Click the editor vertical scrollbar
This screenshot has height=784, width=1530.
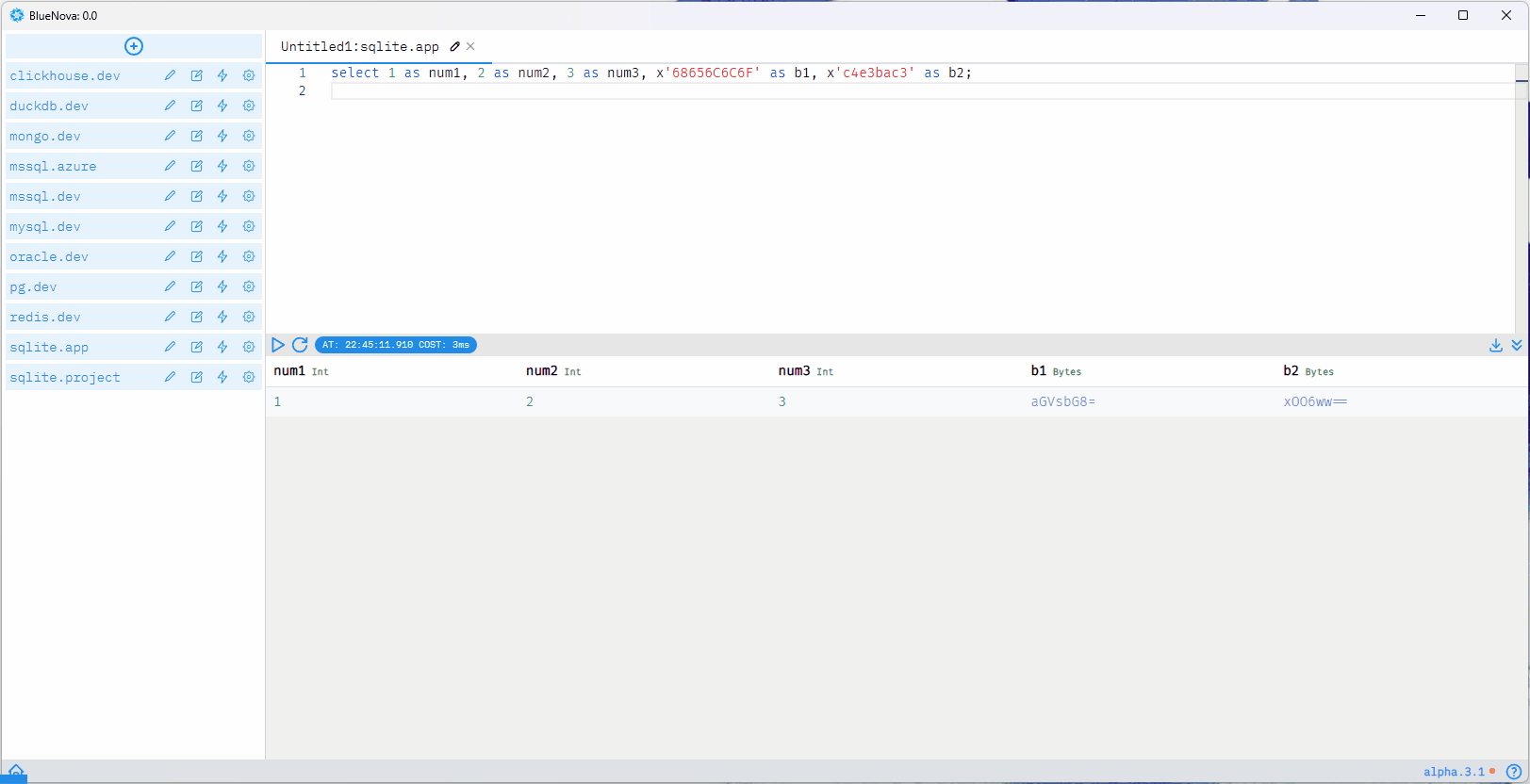(x=1522, y=198)
